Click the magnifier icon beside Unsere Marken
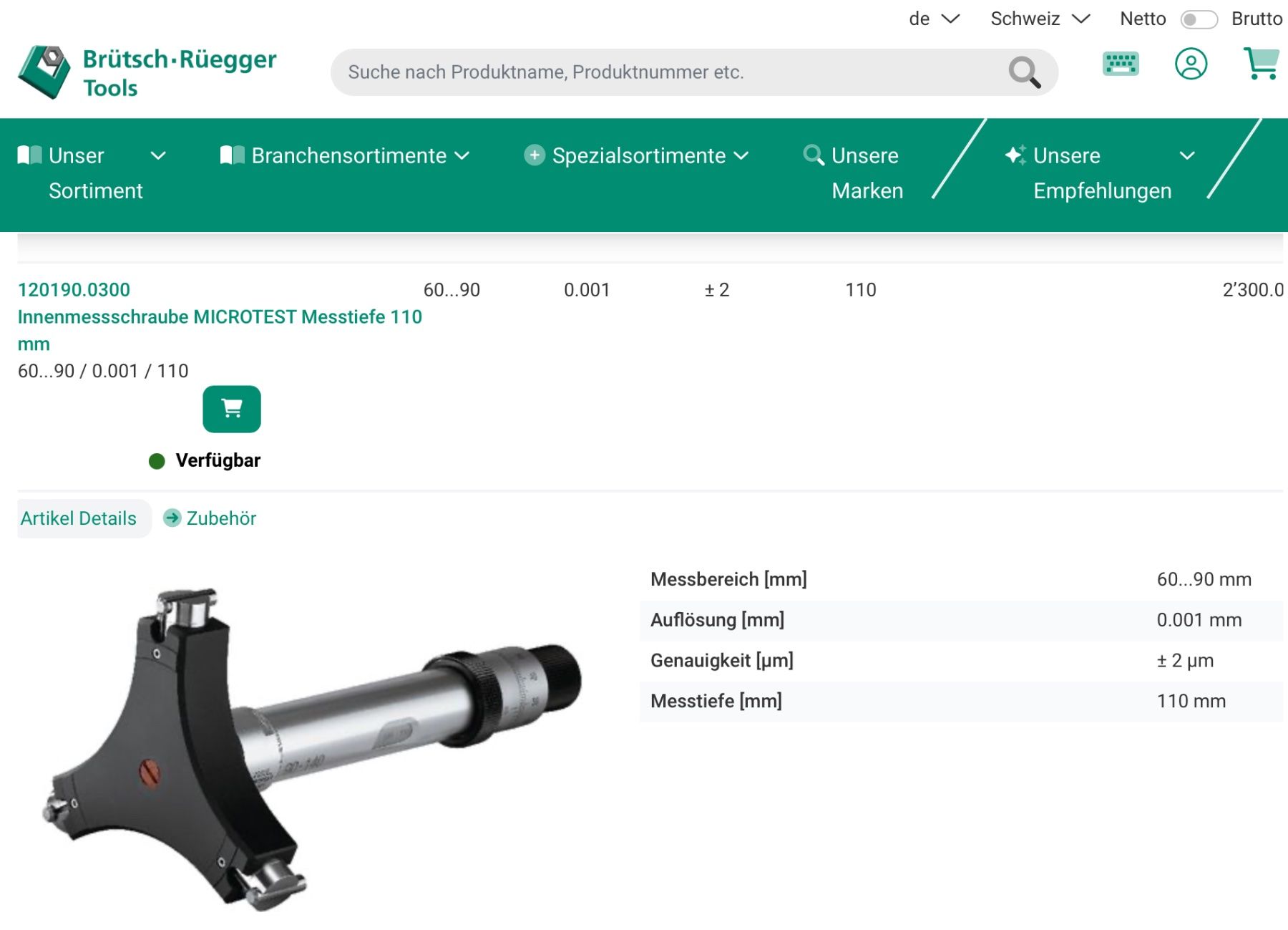Image resolution: width=1288 pixels, height=930 pixels. point(814,155)
